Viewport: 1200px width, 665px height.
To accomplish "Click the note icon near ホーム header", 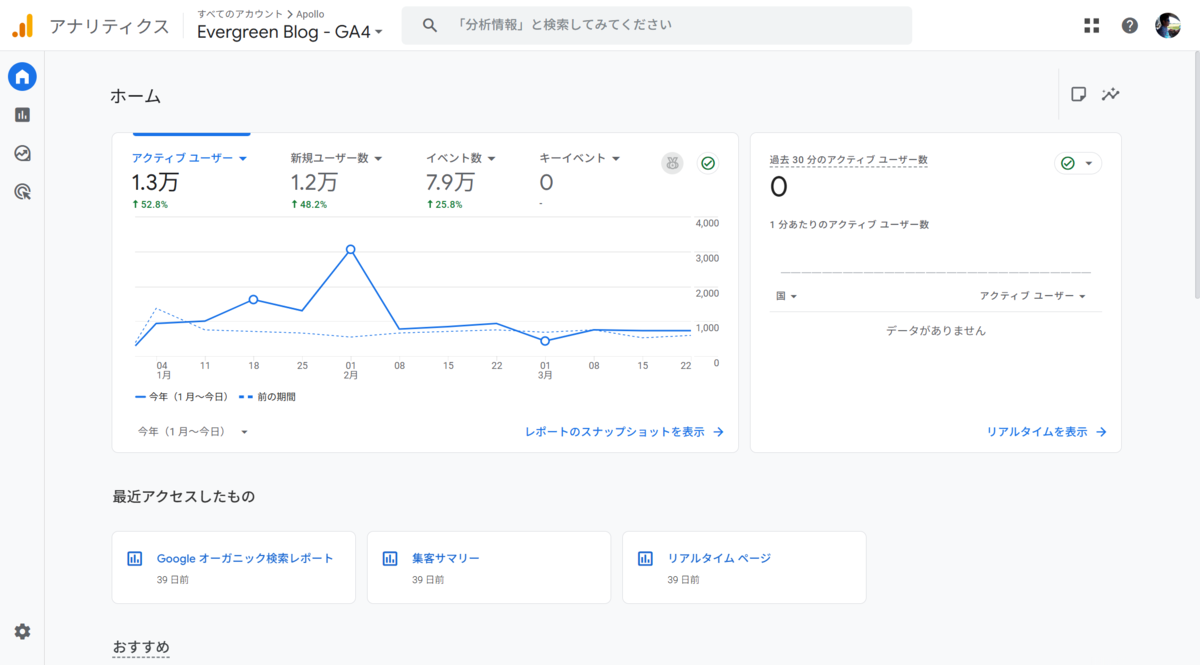I will pyautogui.click(x=1078, y=94).
